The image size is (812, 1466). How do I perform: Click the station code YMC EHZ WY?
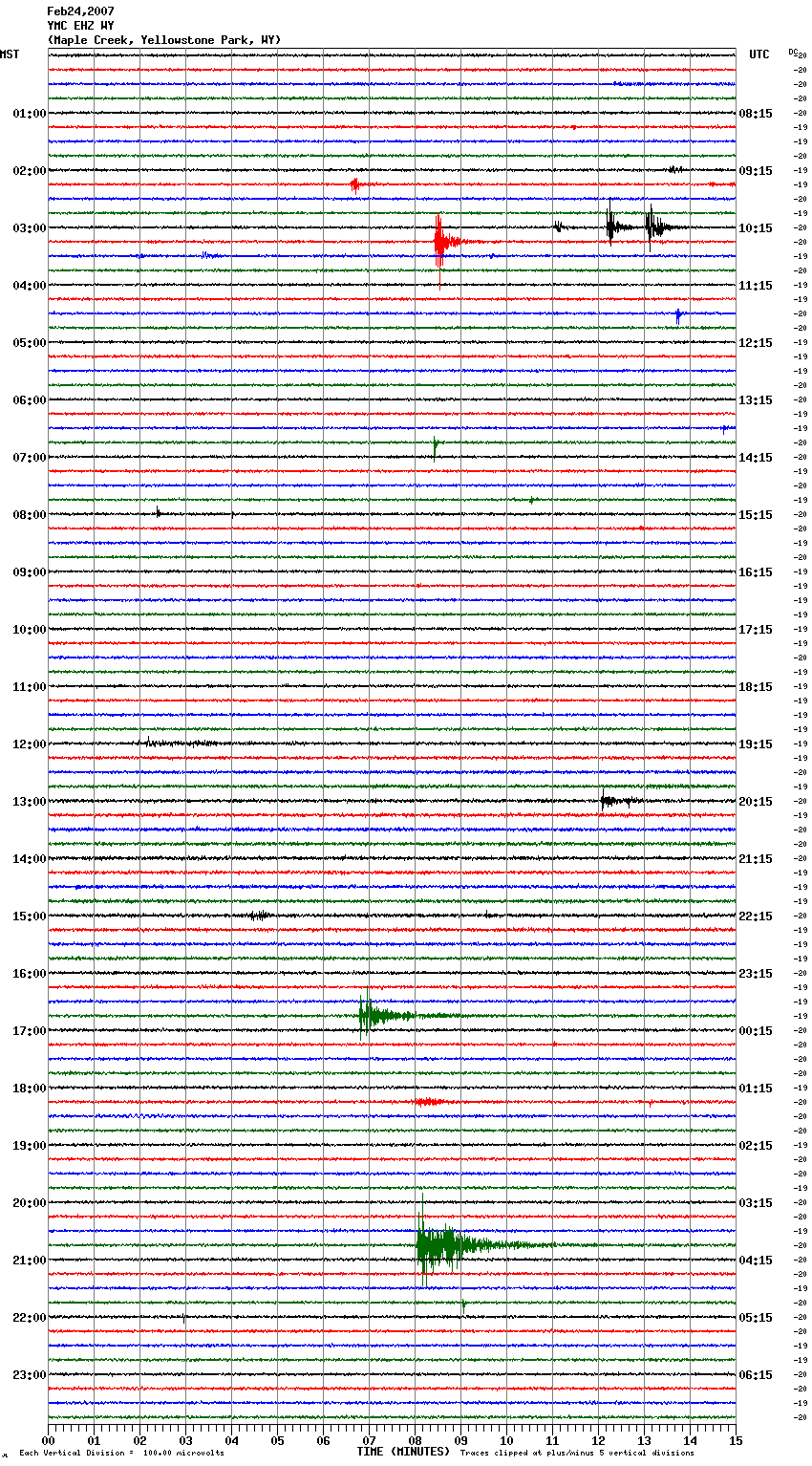[x=81, y=26]
